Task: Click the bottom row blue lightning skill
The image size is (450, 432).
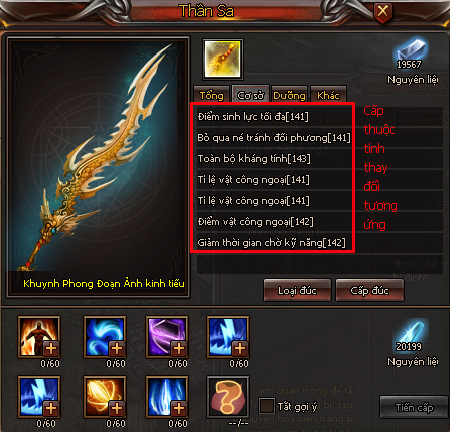Action: (39, 397)
